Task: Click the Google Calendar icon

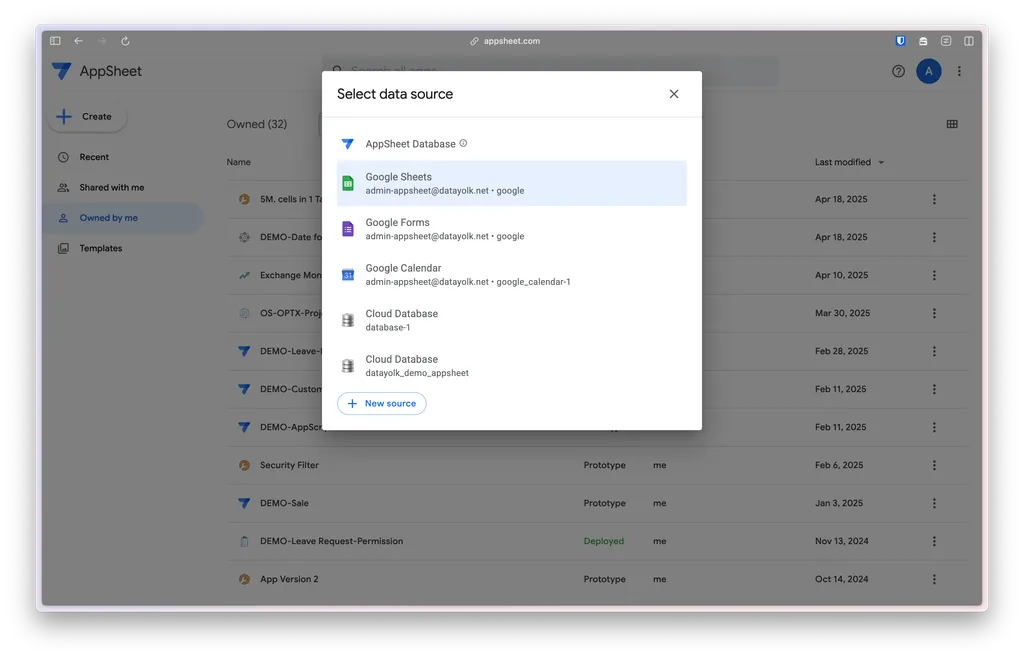Action: 348,275
